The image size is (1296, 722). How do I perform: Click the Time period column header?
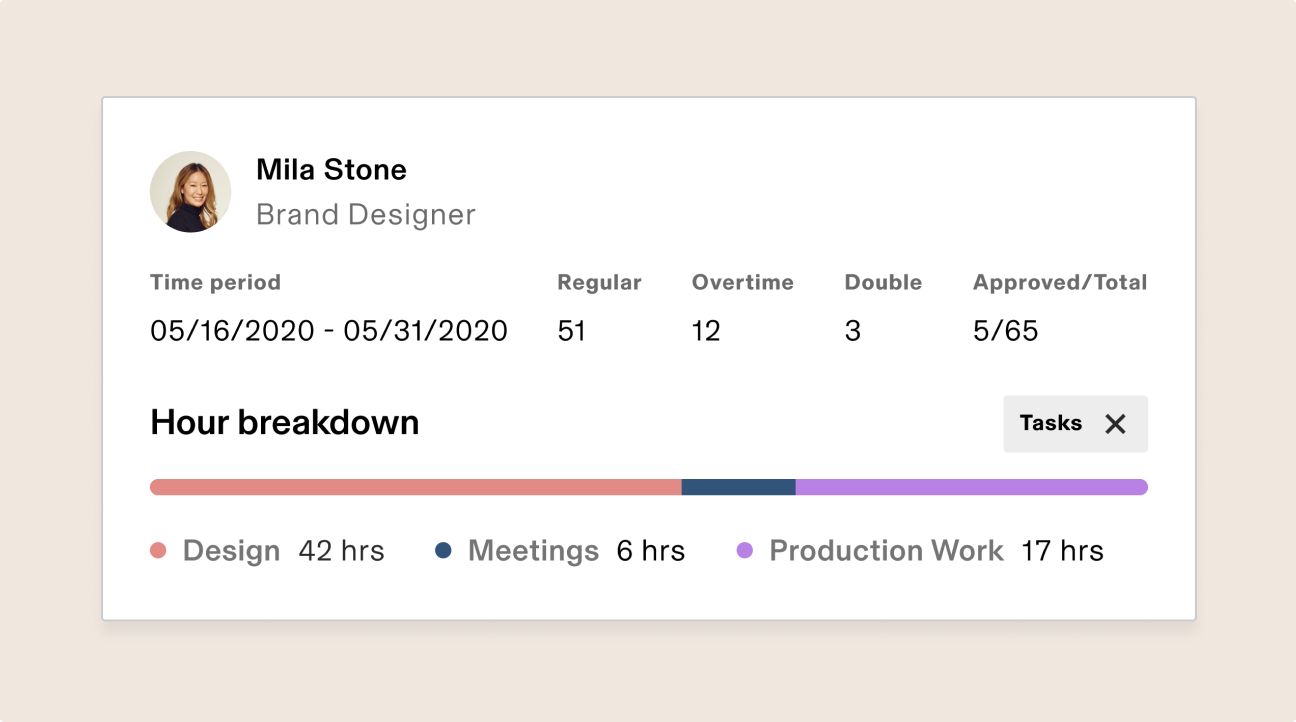(215, 282)
